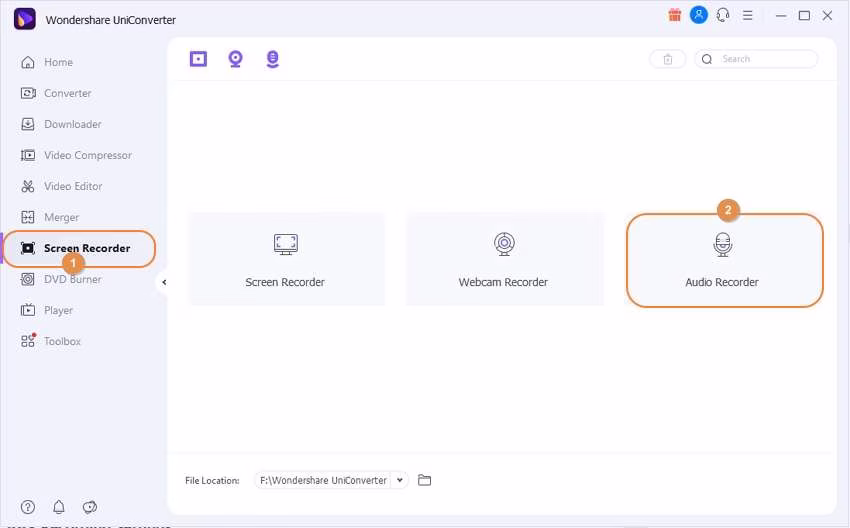
Task: Minimize the UniConverter window
Action: (781, 16)
